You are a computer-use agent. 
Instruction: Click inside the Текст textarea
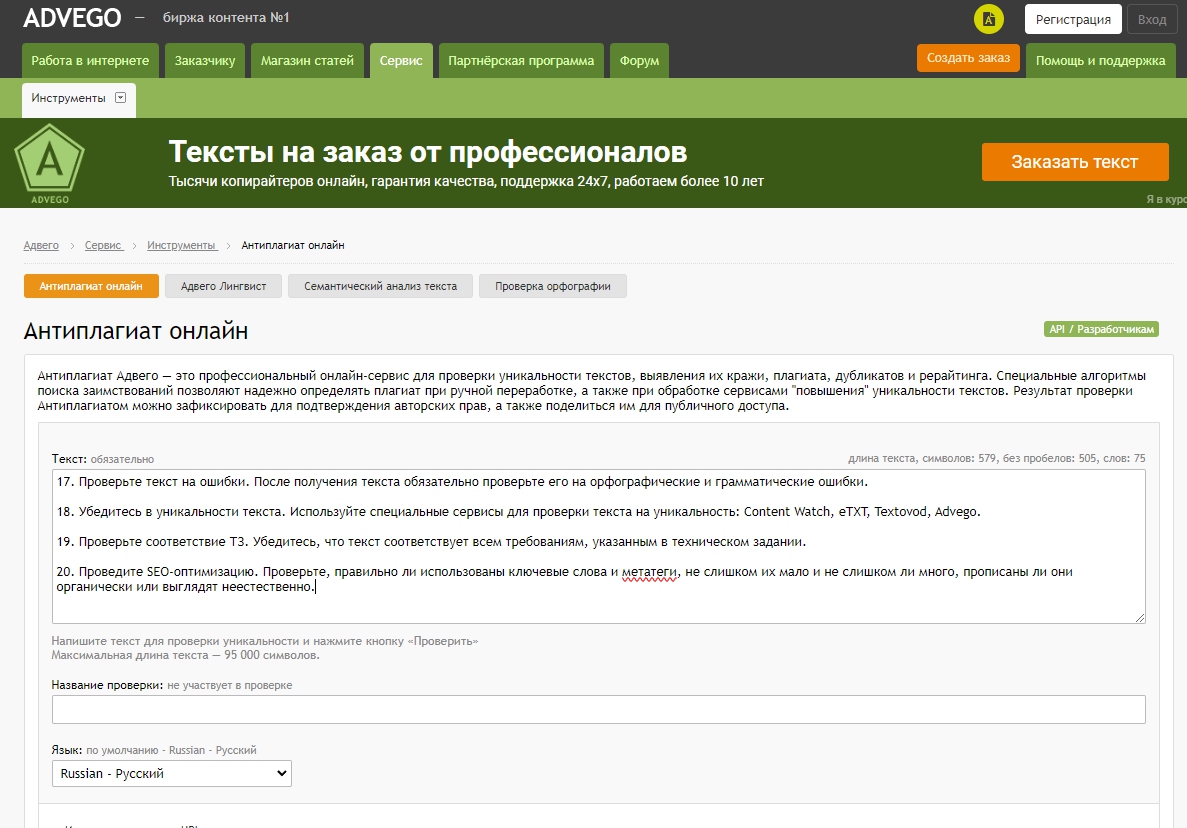click(x=598, y=546)
